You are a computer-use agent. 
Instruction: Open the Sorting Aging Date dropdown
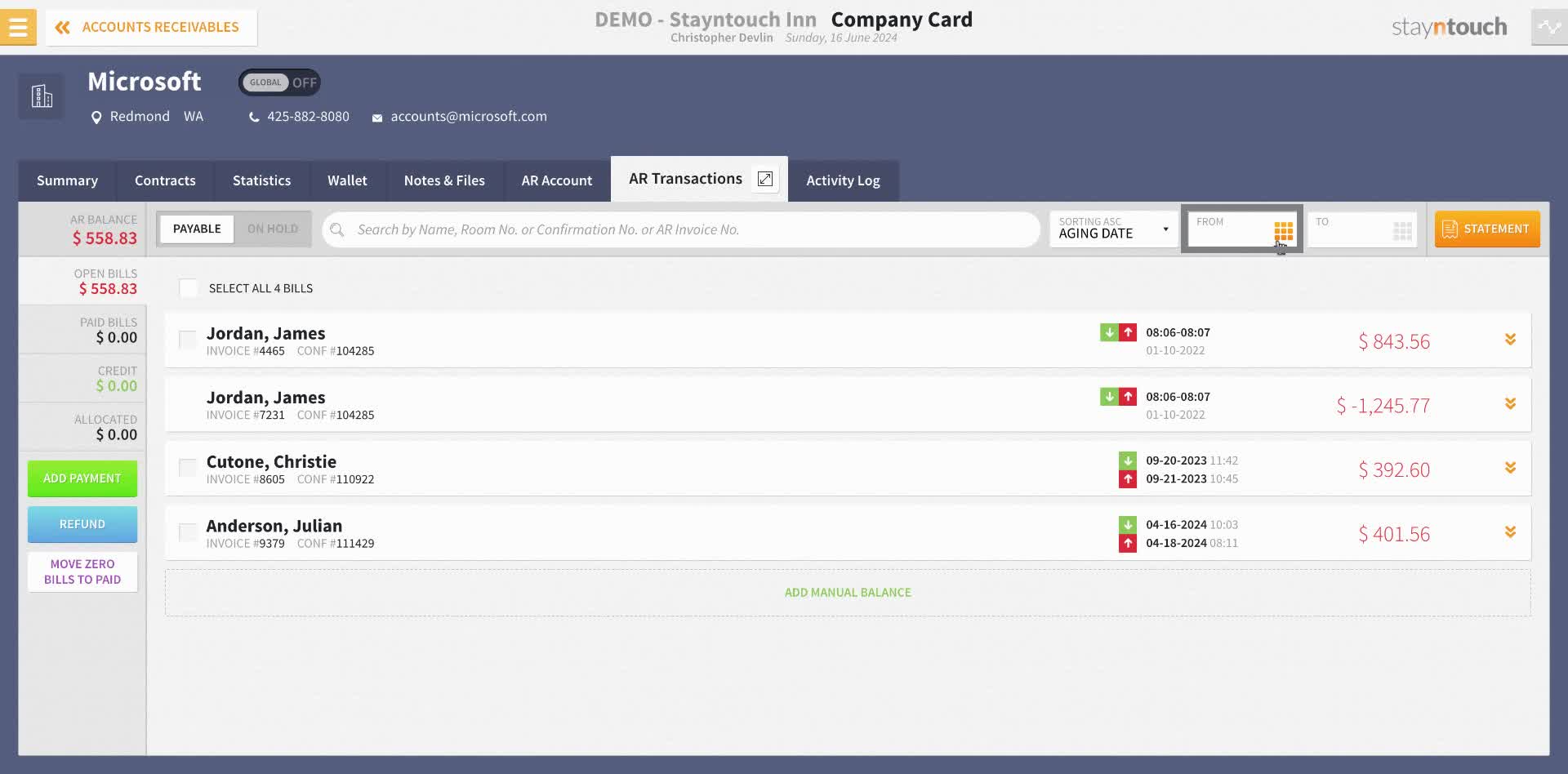pyautogui.click(x=1114, y=229)
